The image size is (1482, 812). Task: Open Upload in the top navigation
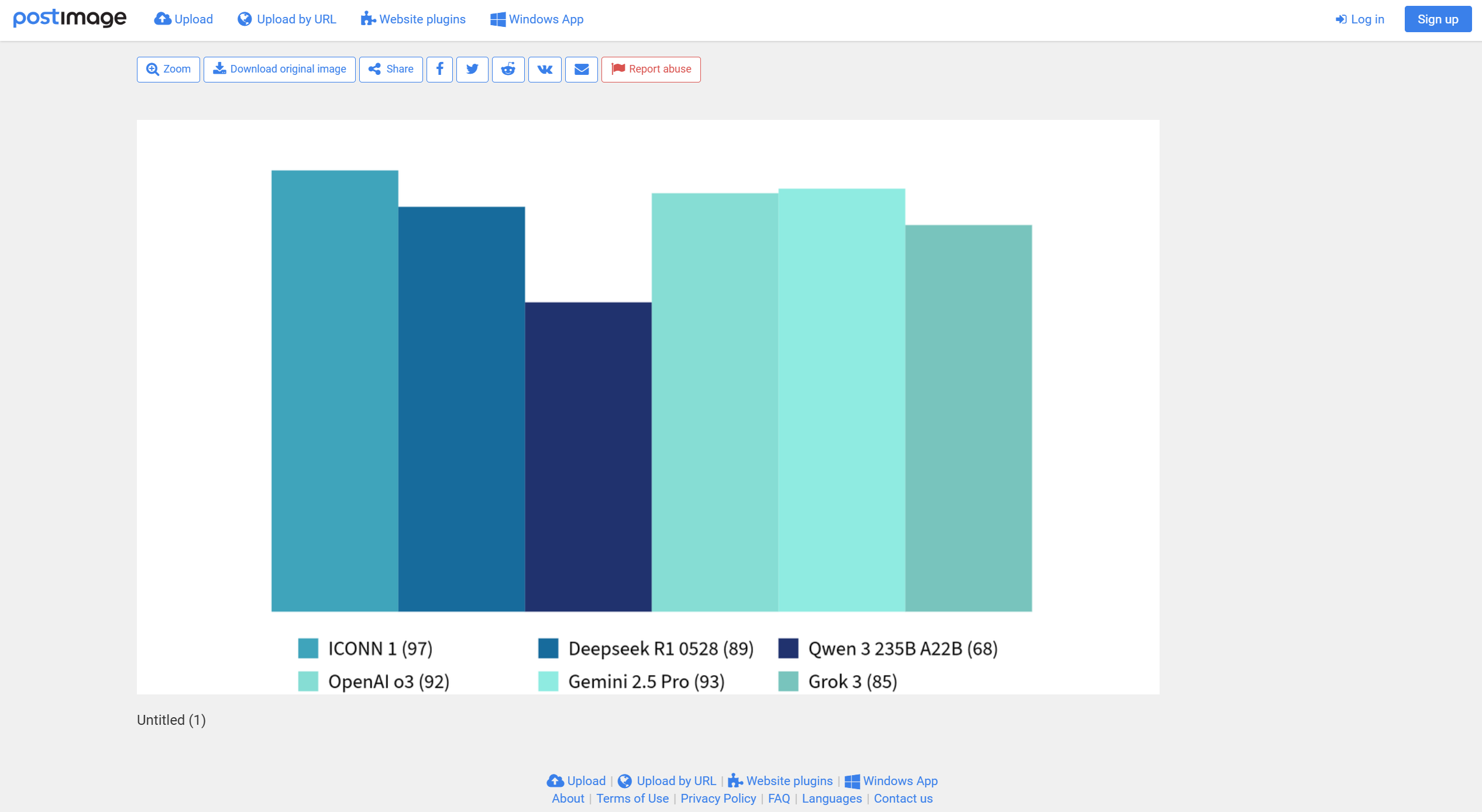click(183, 19)
